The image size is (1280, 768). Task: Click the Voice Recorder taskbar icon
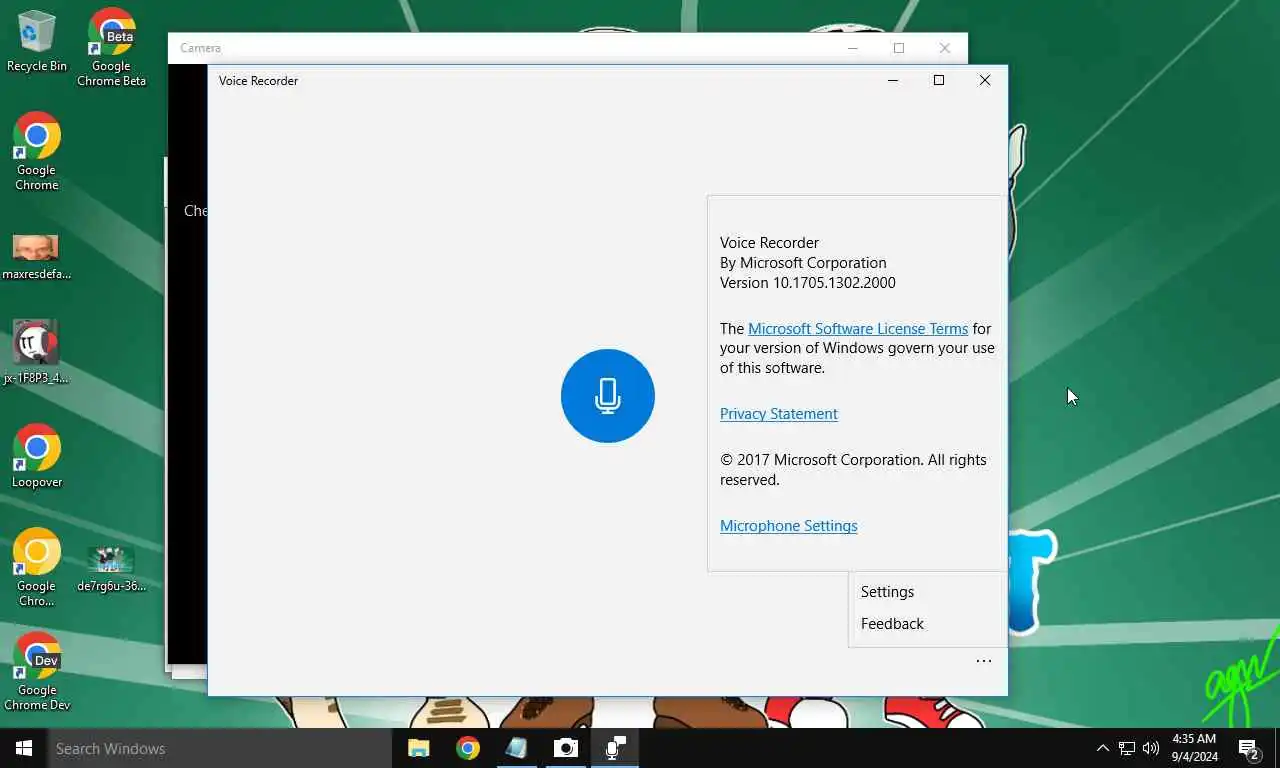pos(615,748)
